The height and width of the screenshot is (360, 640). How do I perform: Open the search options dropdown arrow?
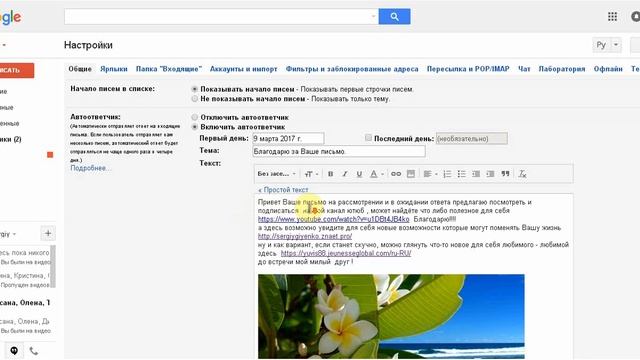373,16
